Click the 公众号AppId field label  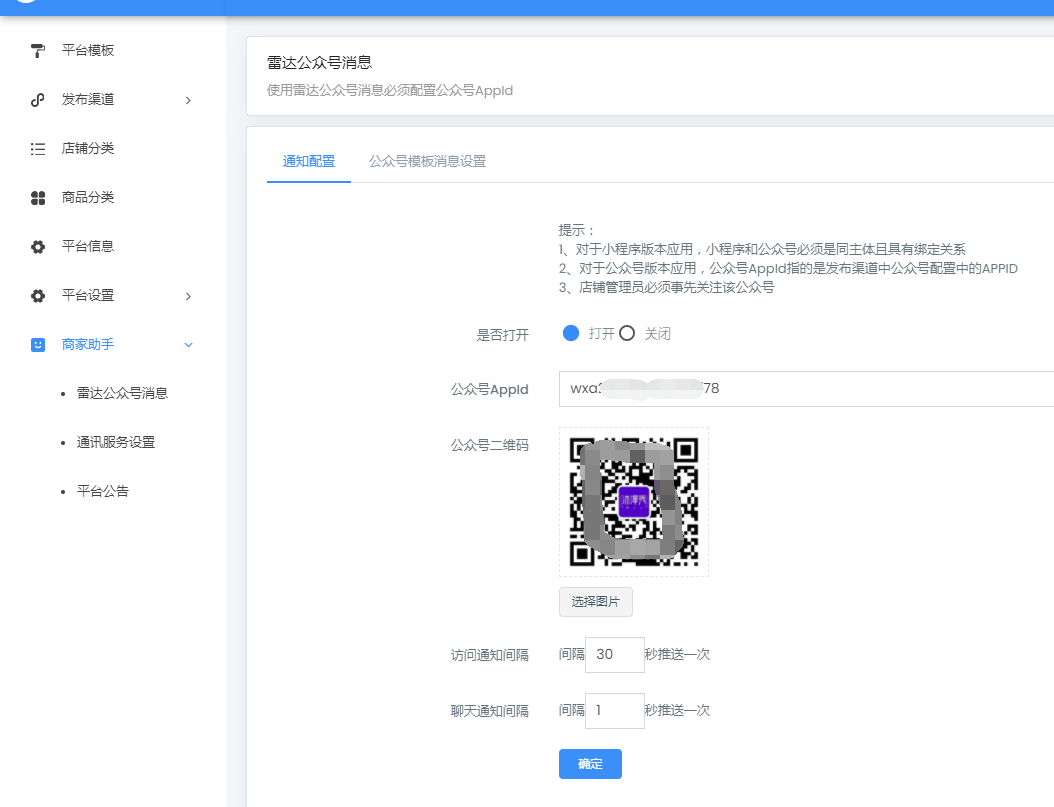click(x=489, y=389)
